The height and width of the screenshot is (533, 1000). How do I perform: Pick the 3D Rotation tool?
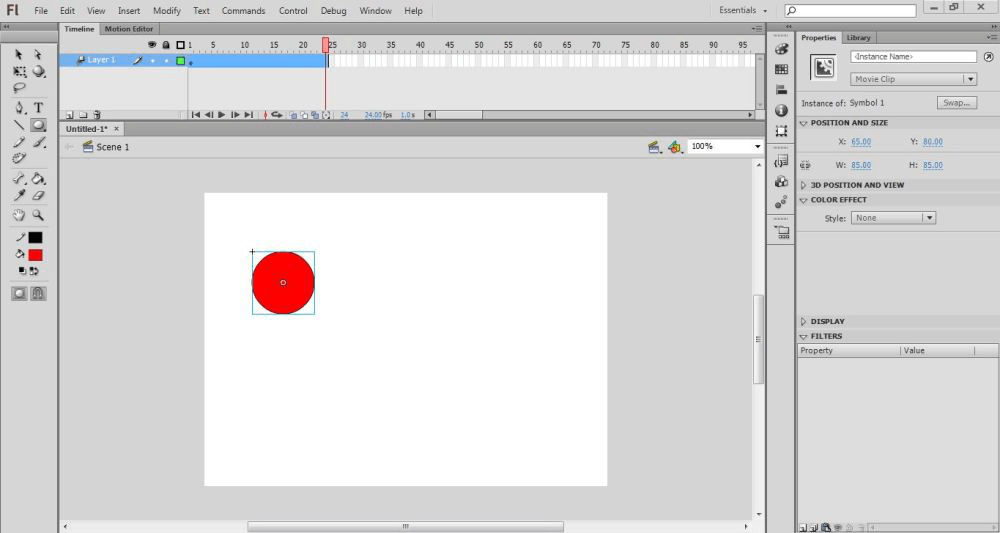click(39, 71)
